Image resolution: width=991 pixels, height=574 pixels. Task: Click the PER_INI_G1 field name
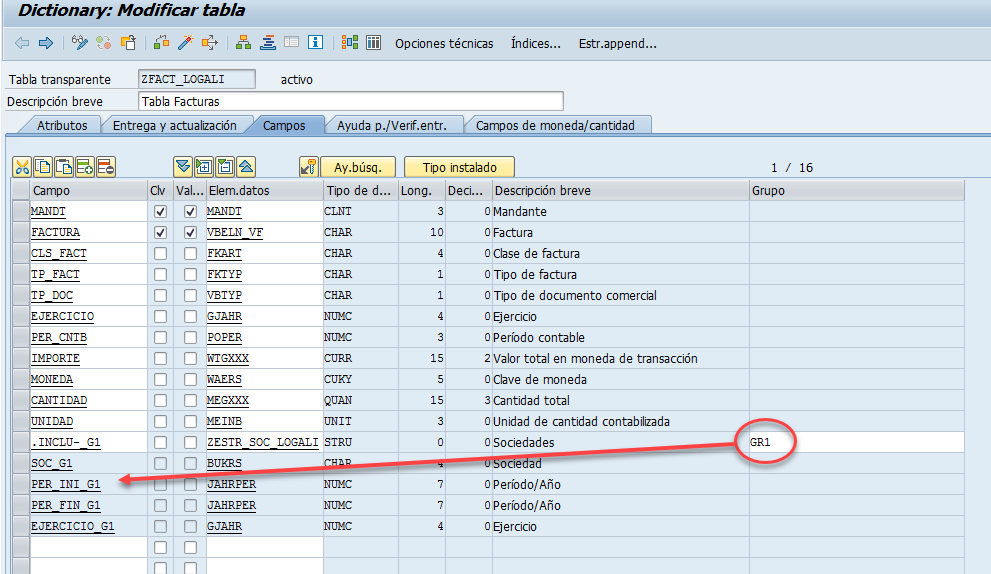click(x=66, y=484)
